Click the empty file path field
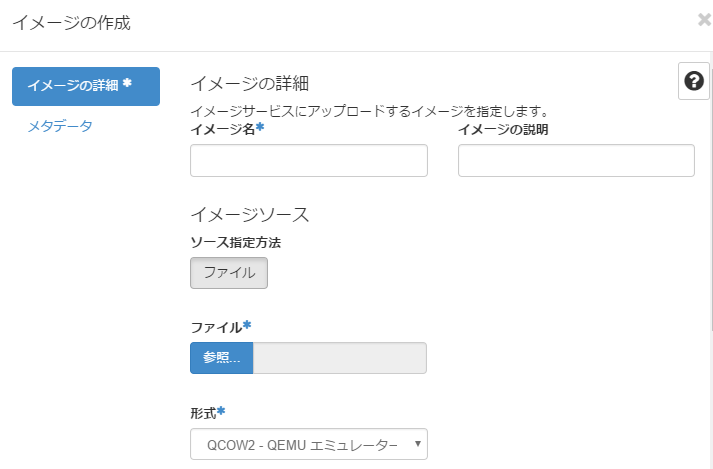The height and width of the screenshot is (469, 713). [340, 358]
